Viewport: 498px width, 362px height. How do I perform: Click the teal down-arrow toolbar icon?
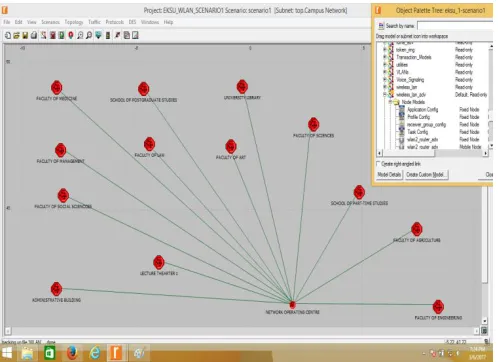98,35
